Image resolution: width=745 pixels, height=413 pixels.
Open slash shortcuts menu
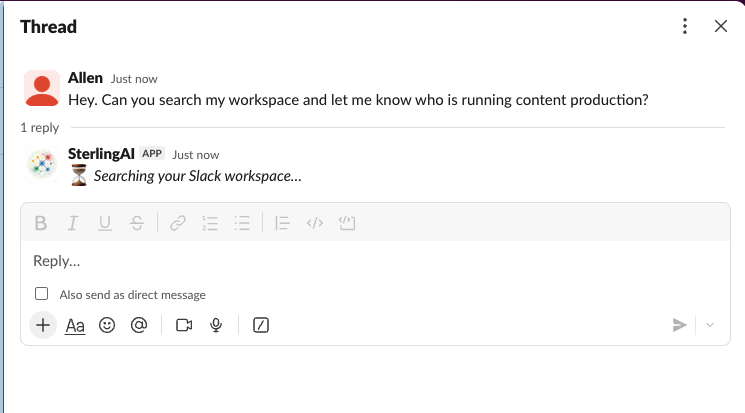261,325
